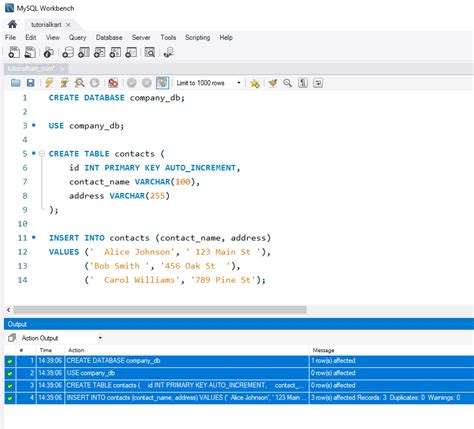Viewport: 474px width, 429px height.
Task: Open the Action Output type dropdown
Action: (x=61, y=338)
